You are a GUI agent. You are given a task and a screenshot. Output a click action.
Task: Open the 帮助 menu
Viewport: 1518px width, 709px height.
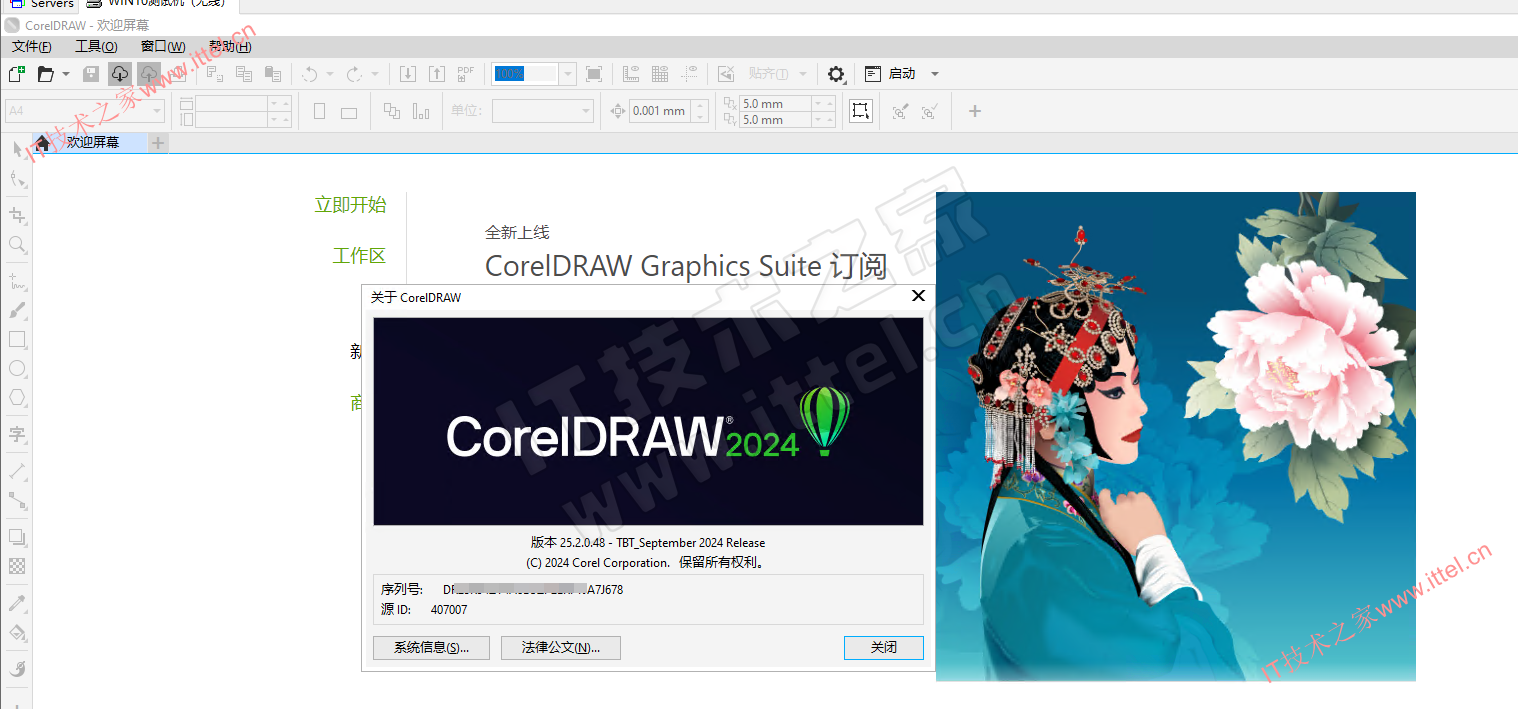pos(230,46)
